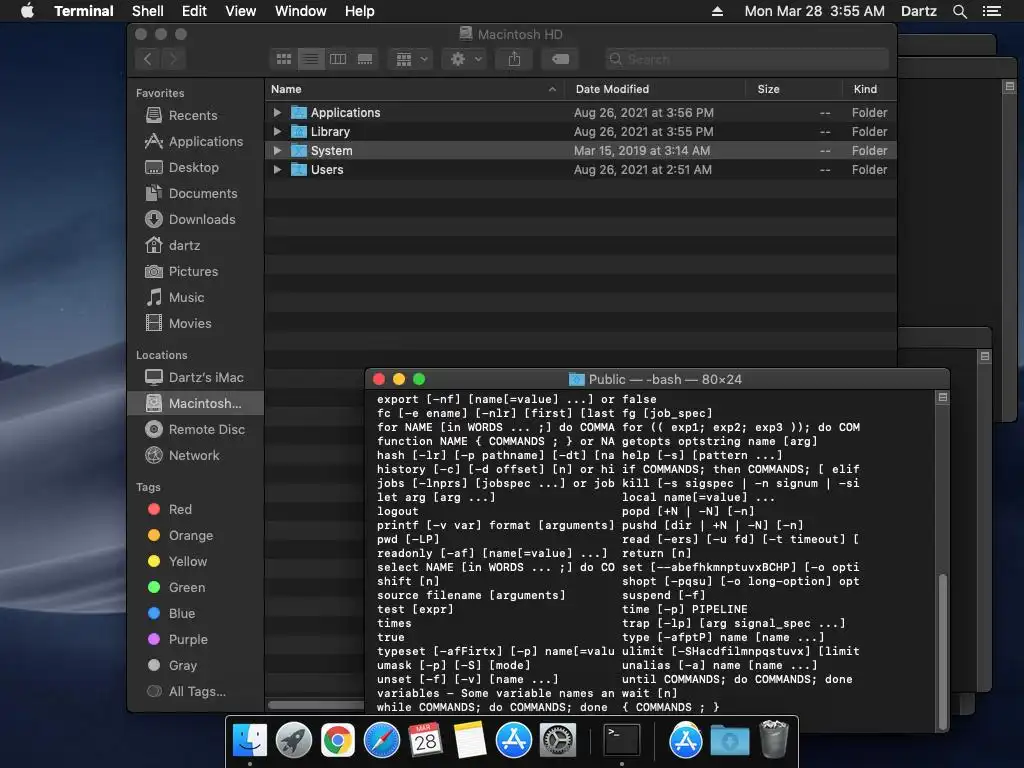Open Trash in the Dock
This screenshot has height=768, width=1024.
point(774,739)
